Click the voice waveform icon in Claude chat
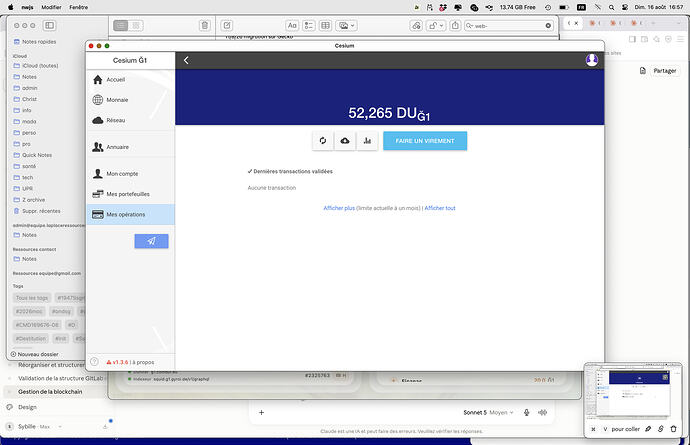Screen dimensions: 690x445 [x=543, y=412]
